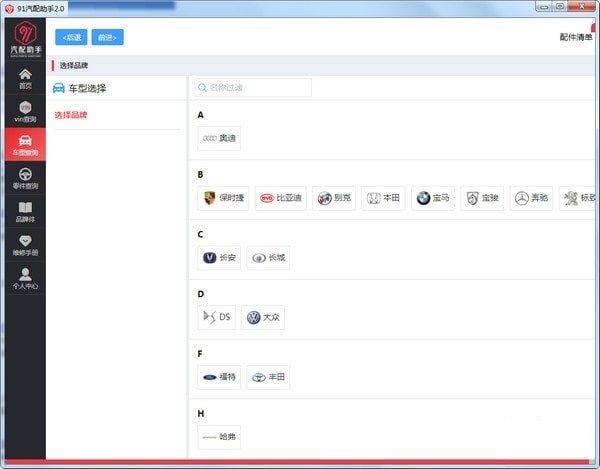Click the letter A section heading
600x469 pixels.
point(201,115)
